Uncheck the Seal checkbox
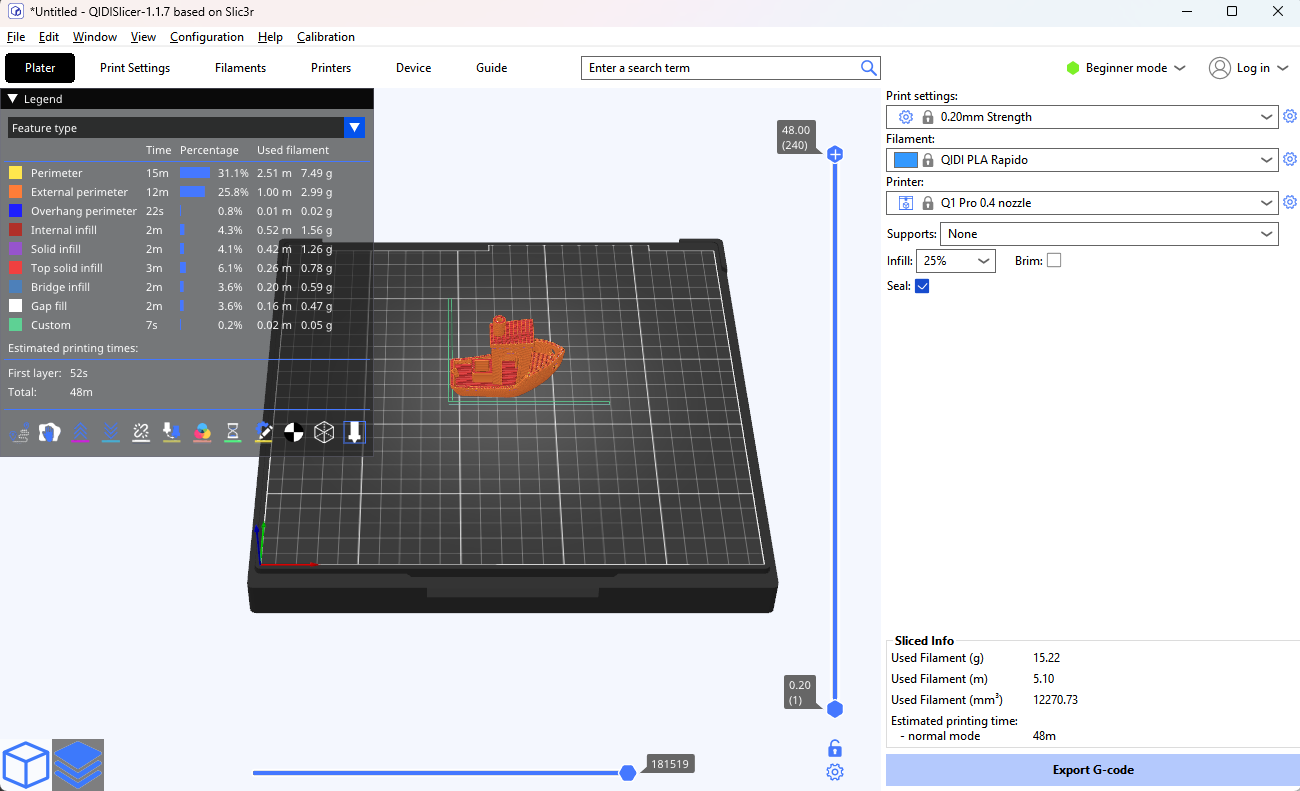 (922, 286)
